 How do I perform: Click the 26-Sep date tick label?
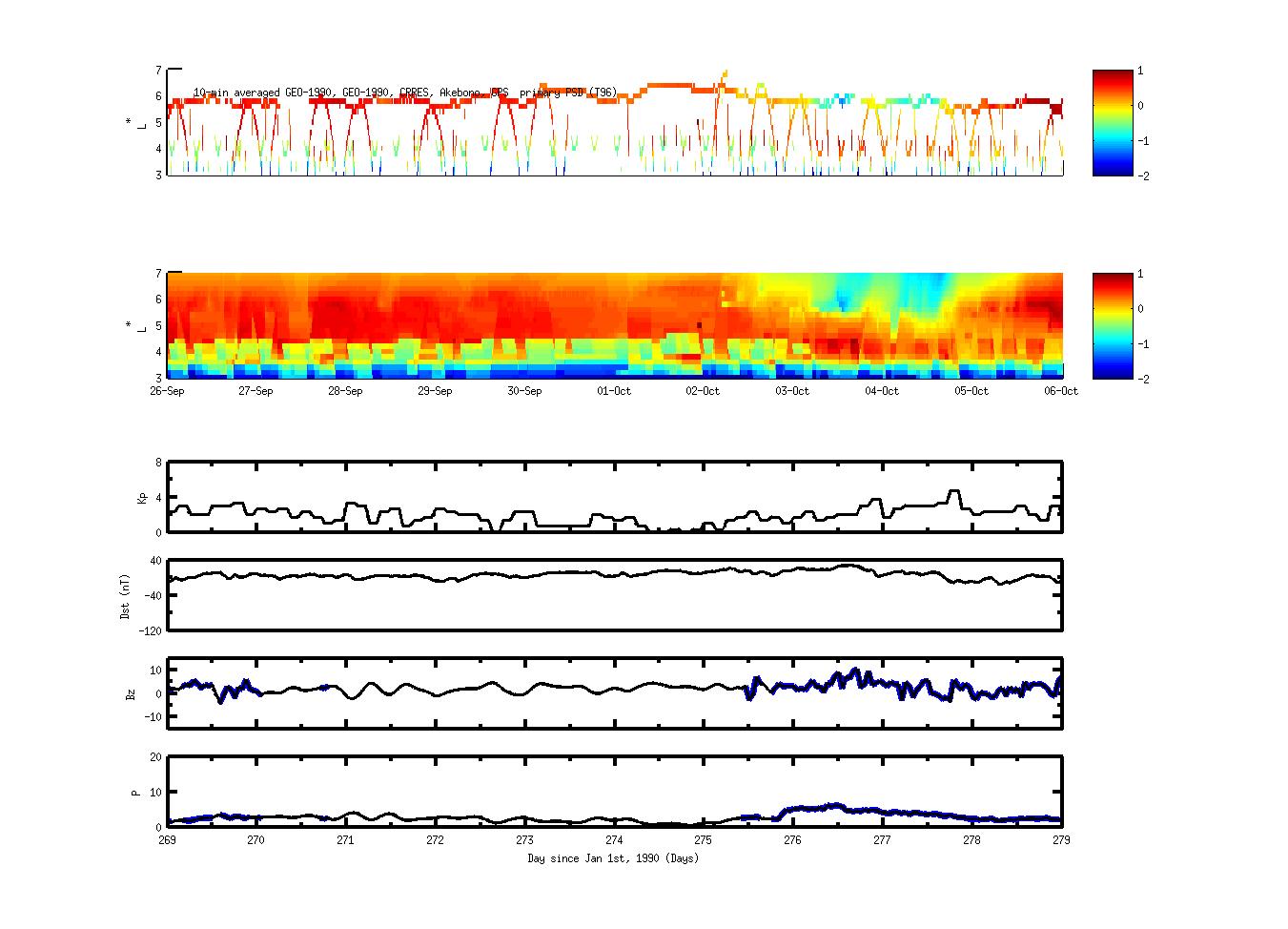168,391
